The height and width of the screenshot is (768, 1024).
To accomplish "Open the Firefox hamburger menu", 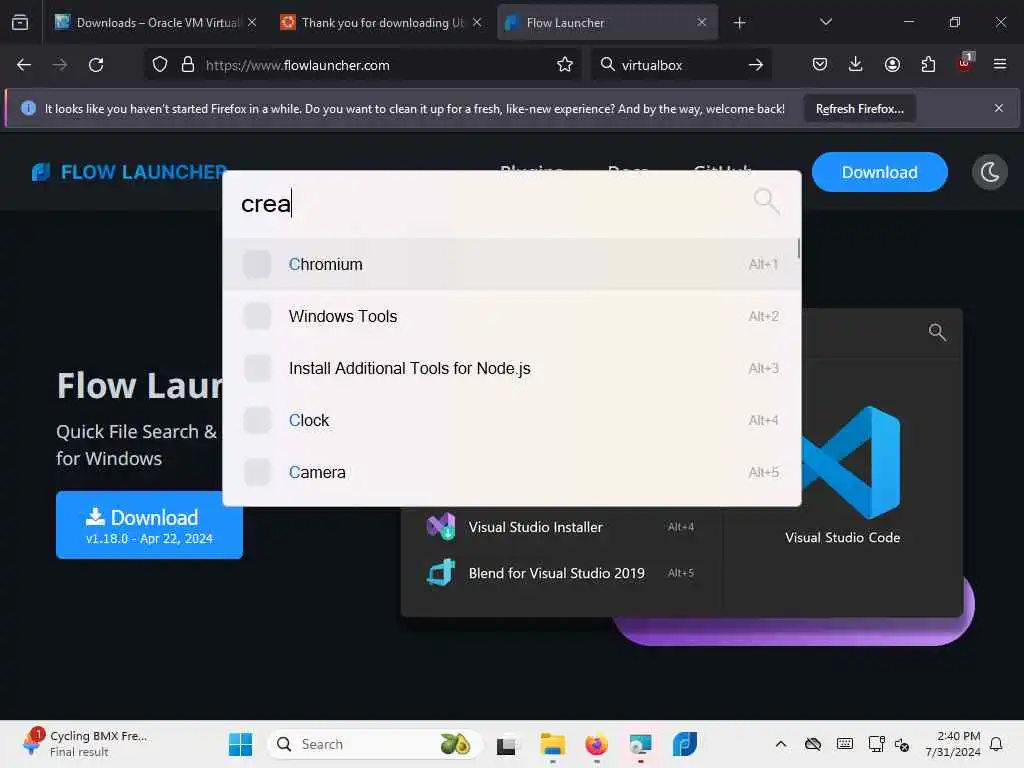I will [1000, 65].
